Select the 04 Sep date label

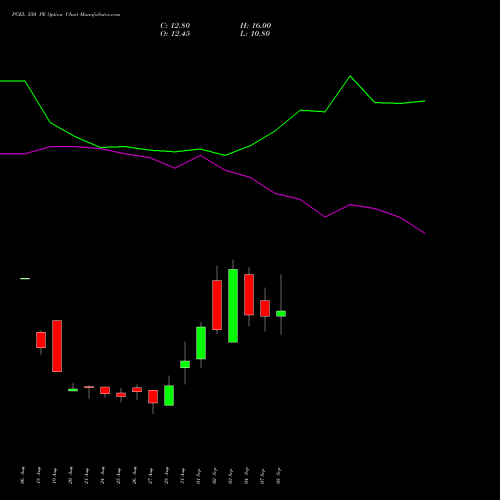click(246, 476)
